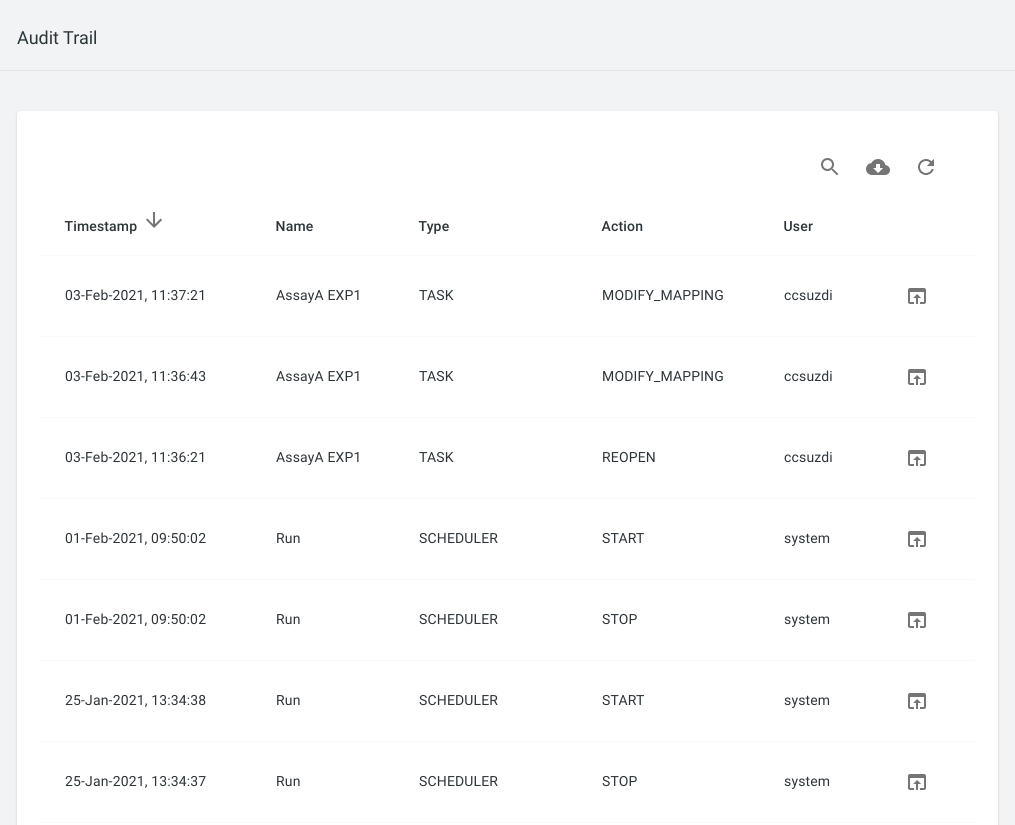This screenshot has width=1015, height=825.
Task: Open details for the 25-Jan START scheduler entry
Action: [x=916, y=700]
